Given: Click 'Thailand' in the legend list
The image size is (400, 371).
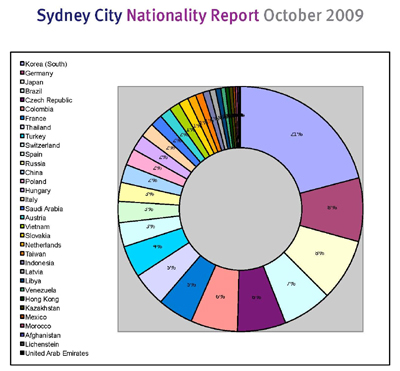Looking at the screenshot, I should pos(38,127).
